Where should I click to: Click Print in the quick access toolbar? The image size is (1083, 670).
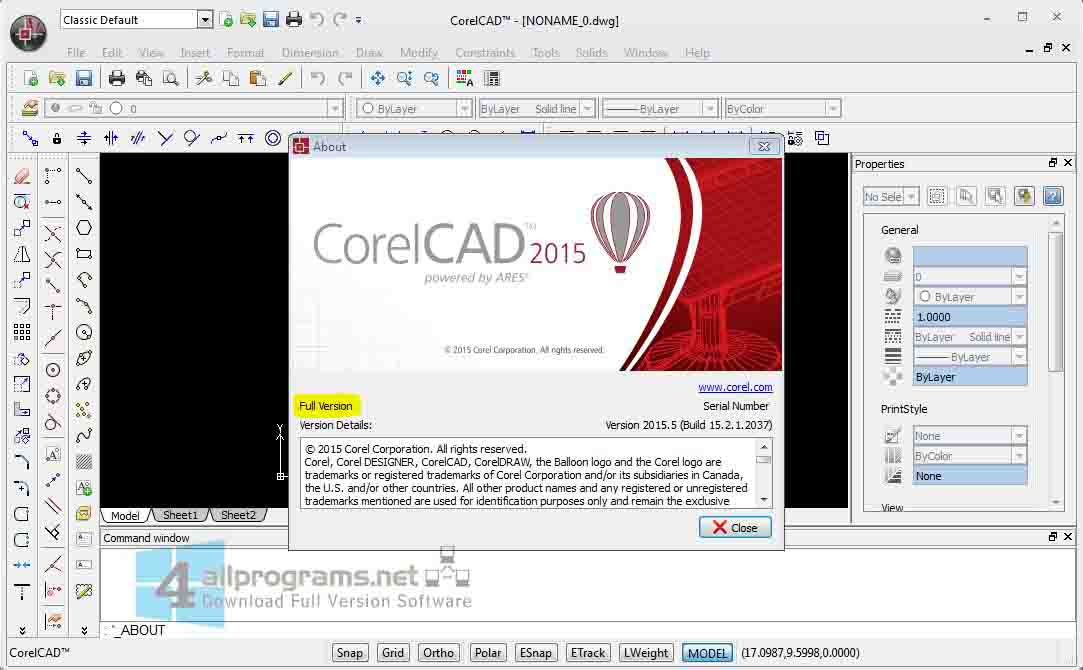(x=294, y=19)
